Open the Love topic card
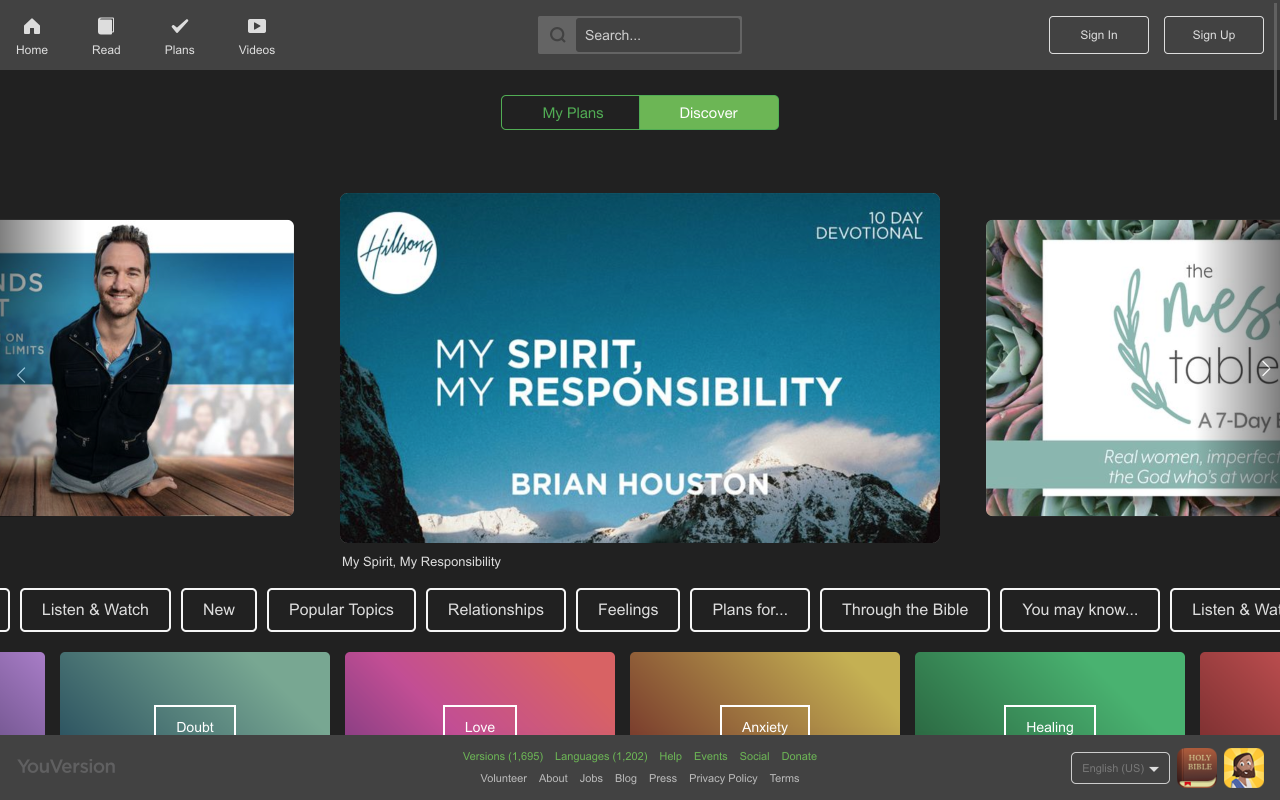 [480, 694]
